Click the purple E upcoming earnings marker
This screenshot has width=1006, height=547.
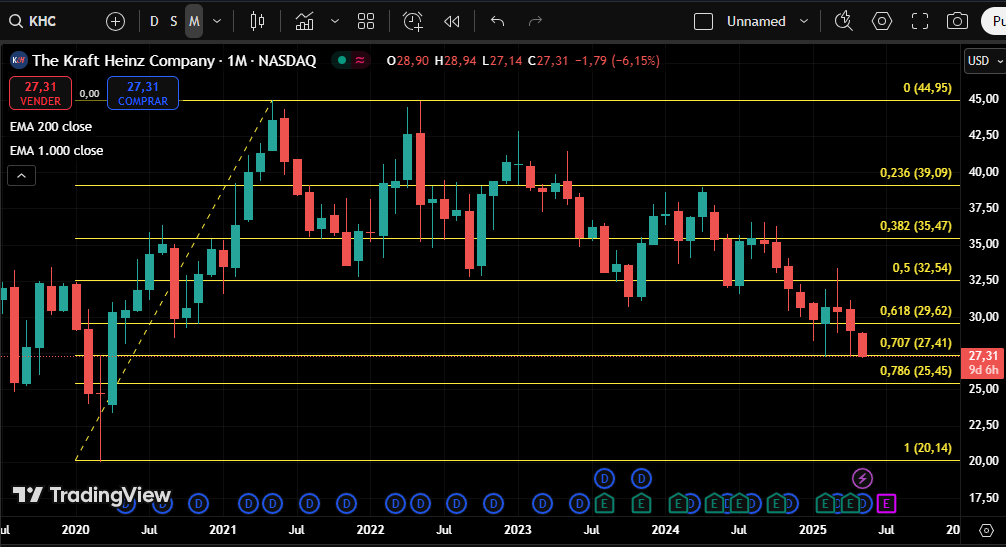pos(886,504)
